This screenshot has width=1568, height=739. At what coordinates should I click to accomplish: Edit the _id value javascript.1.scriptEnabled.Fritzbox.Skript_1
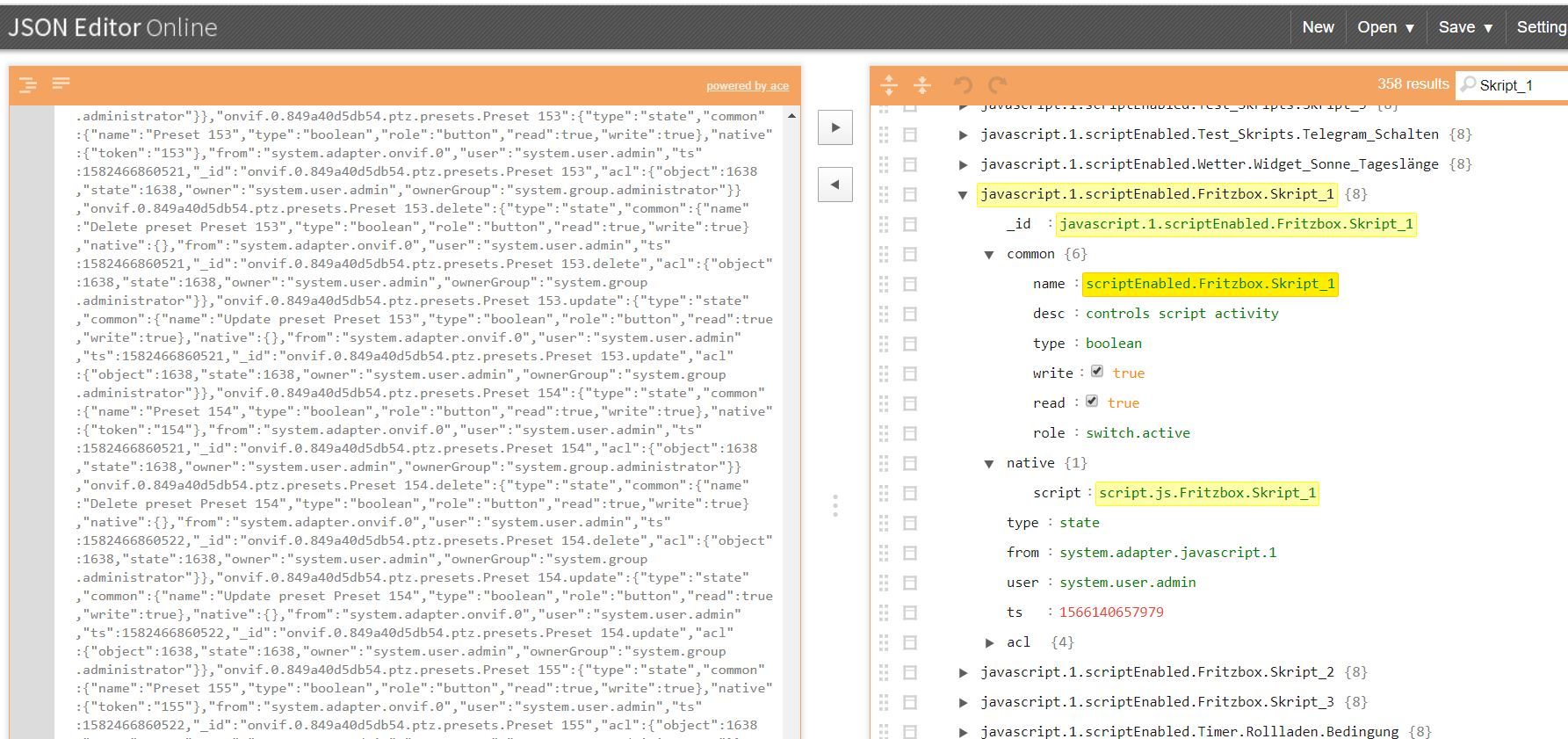tap(1236, 224)
